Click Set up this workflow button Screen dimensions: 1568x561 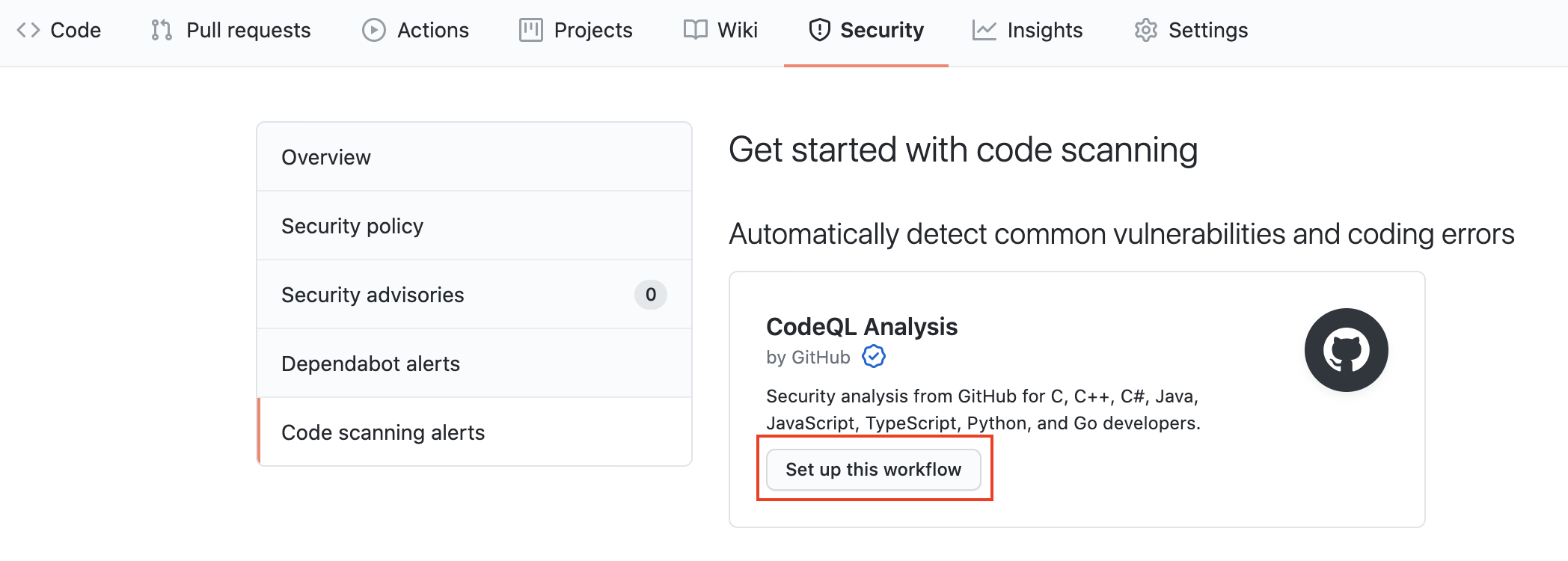pyautogui.click(x=874, y=470)
